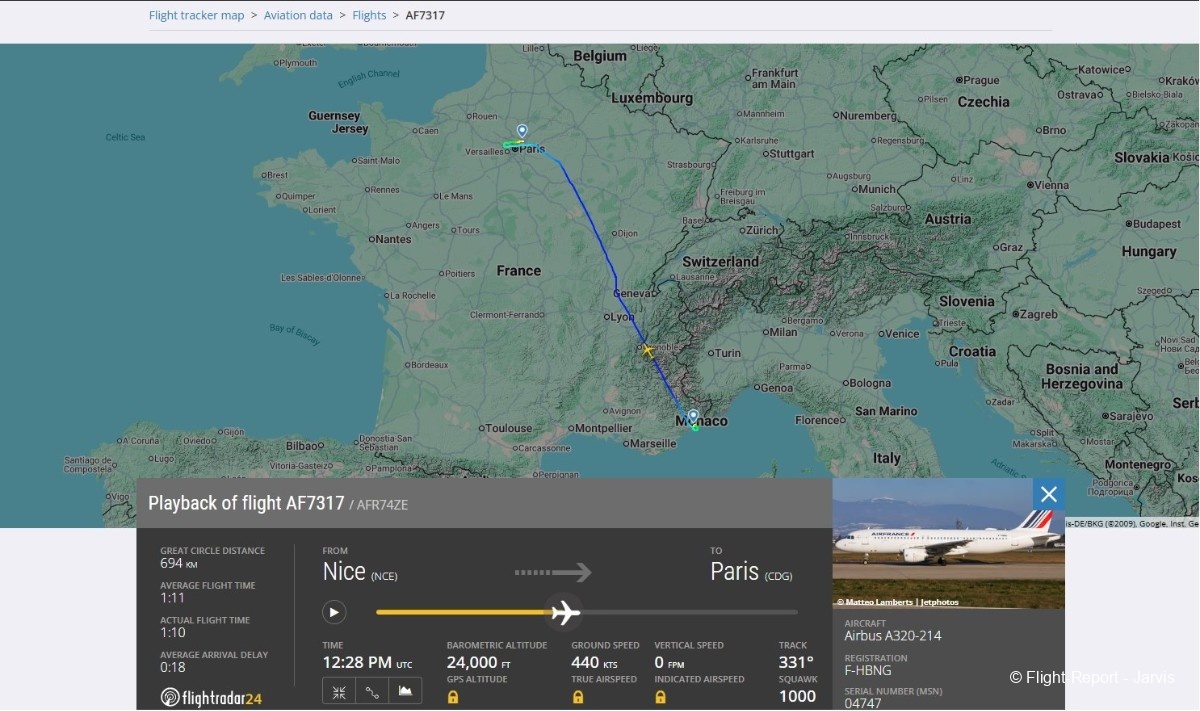Click barometric altitude 24,000 FT value
Viewport: 1200px width, 711px height.
479,662
